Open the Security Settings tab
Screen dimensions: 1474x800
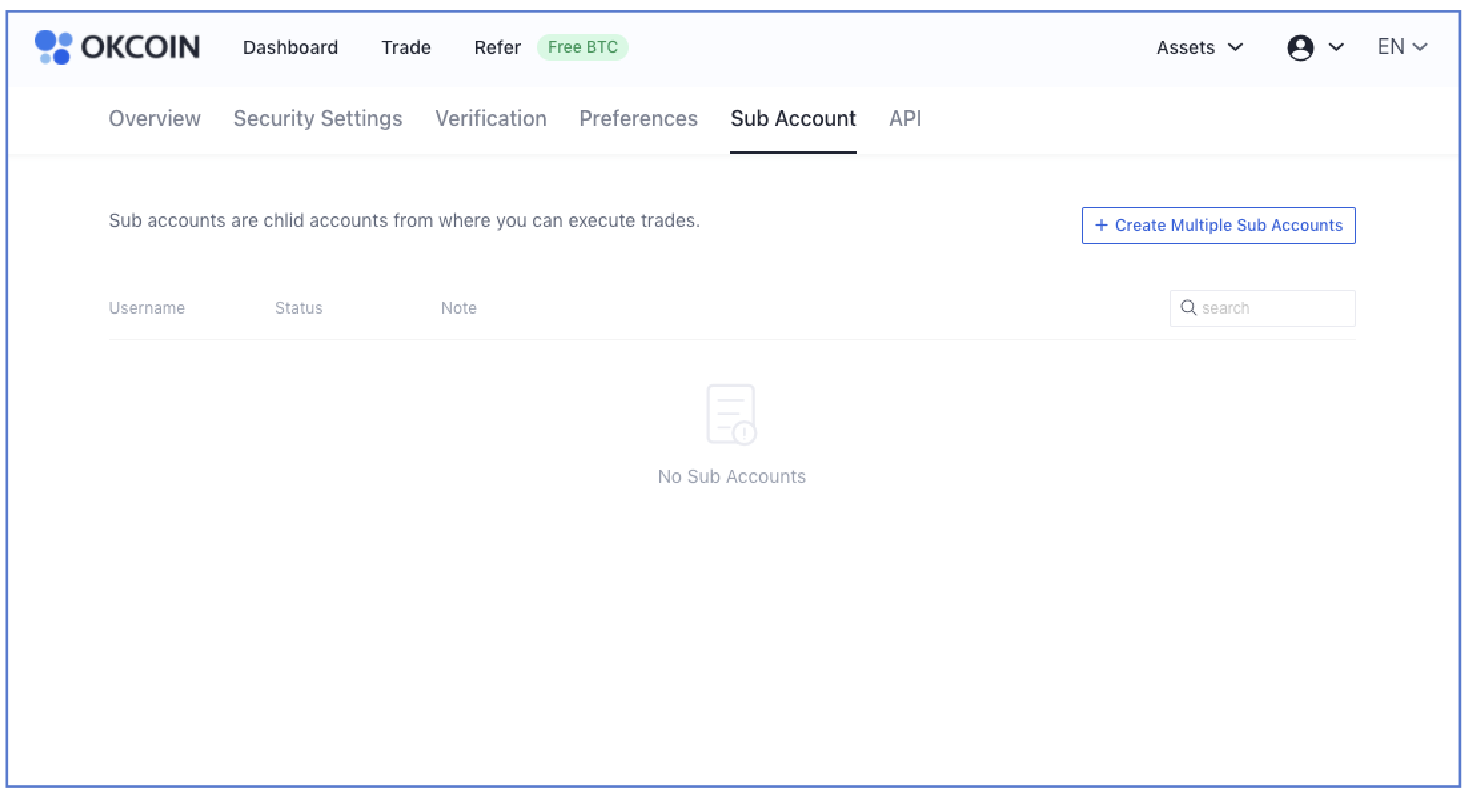[318, 119]
